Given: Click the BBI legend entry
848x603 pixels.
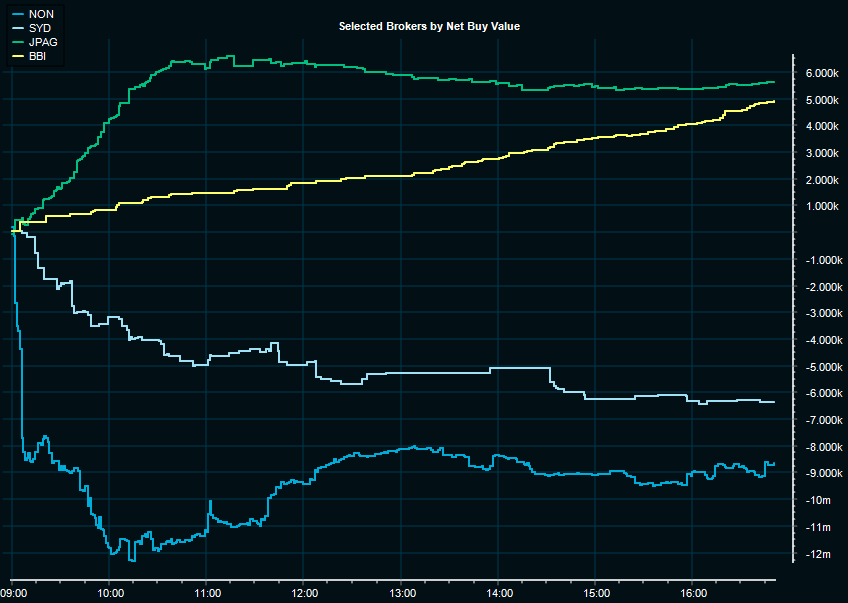Looking at the screenshot, I should 38,56.
